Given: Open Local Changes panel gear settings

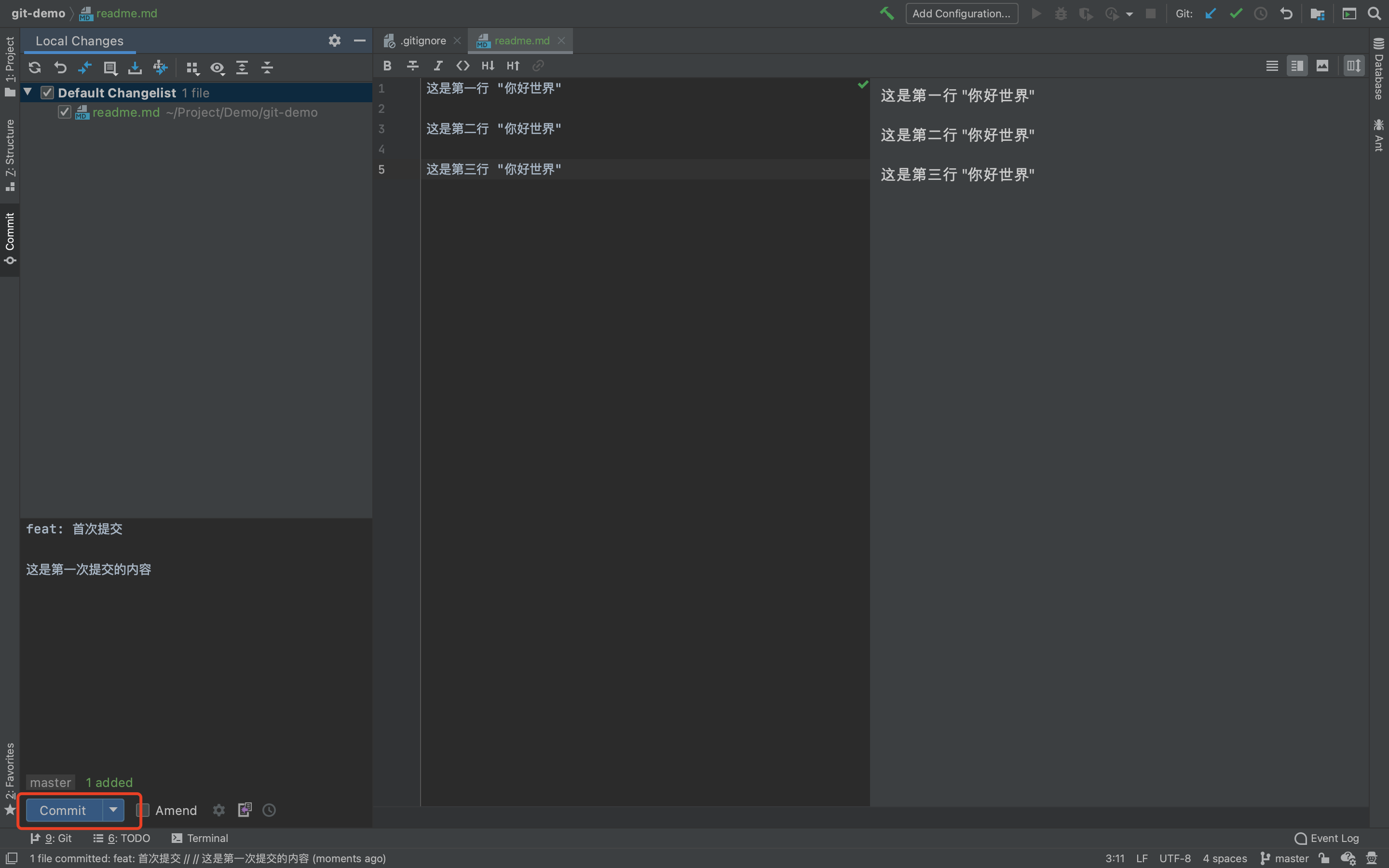Looking at the screenshot, I should [x=335, y=41].
